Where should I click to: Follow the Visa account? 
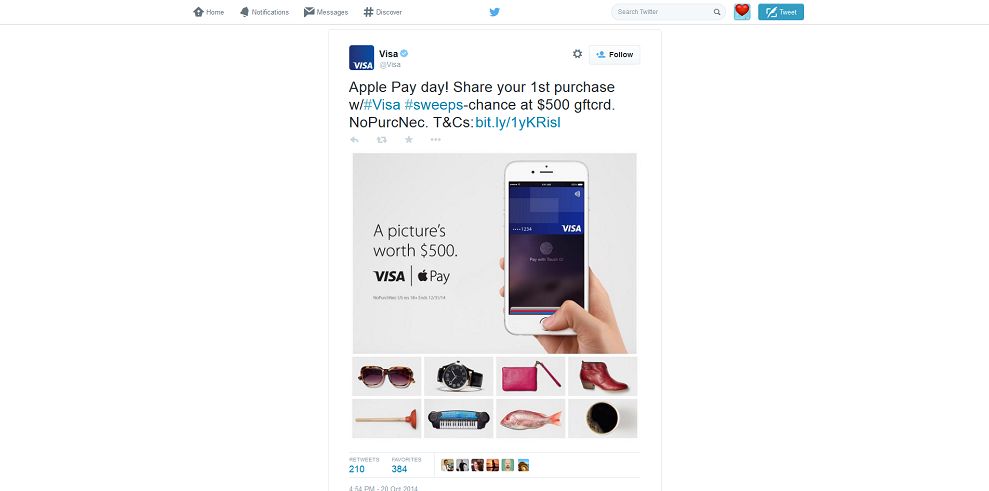pyautogui.click(x=614, y=55)
